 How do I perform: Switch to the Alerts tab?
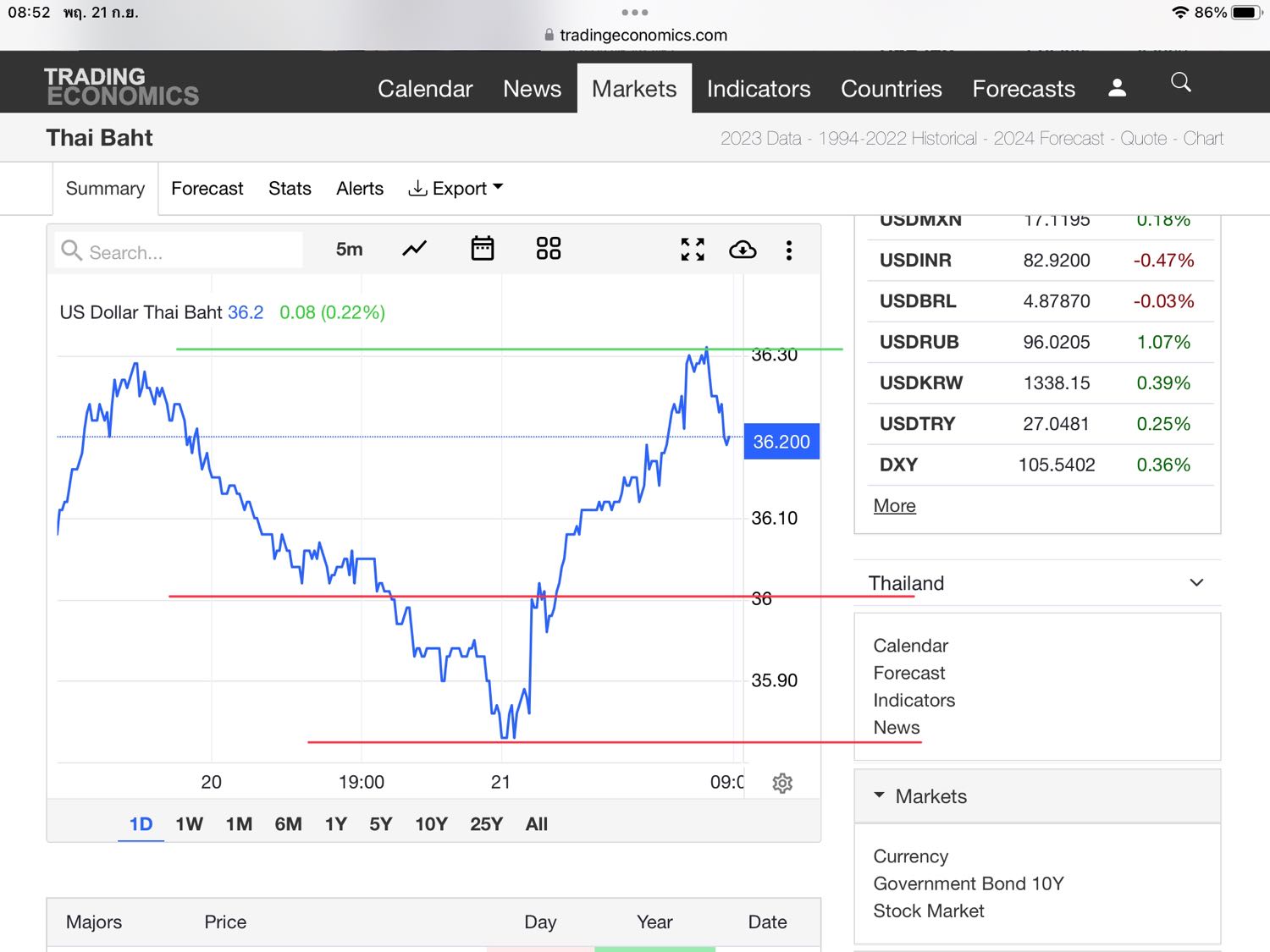pyautogui.click(x=360, y=189)
